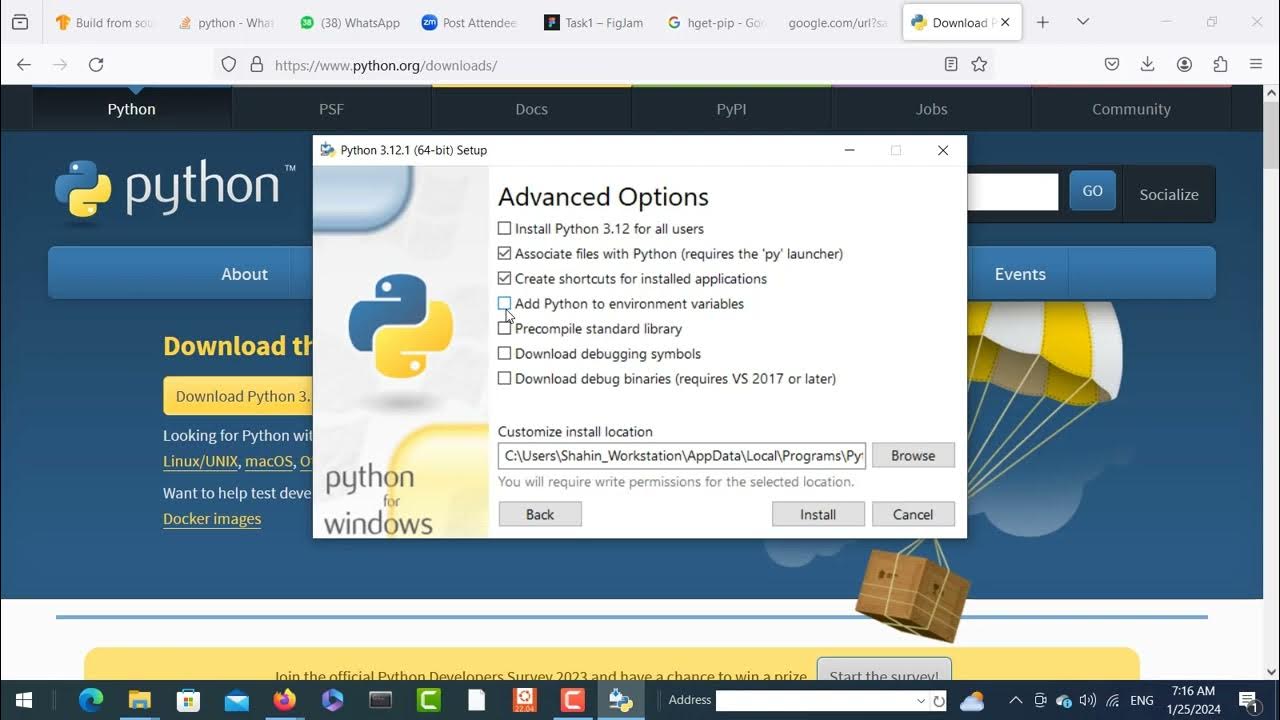
Task: Launch Microsoft Edge from the taskbar
Action: pyautogui.click(x=91, y=700)
